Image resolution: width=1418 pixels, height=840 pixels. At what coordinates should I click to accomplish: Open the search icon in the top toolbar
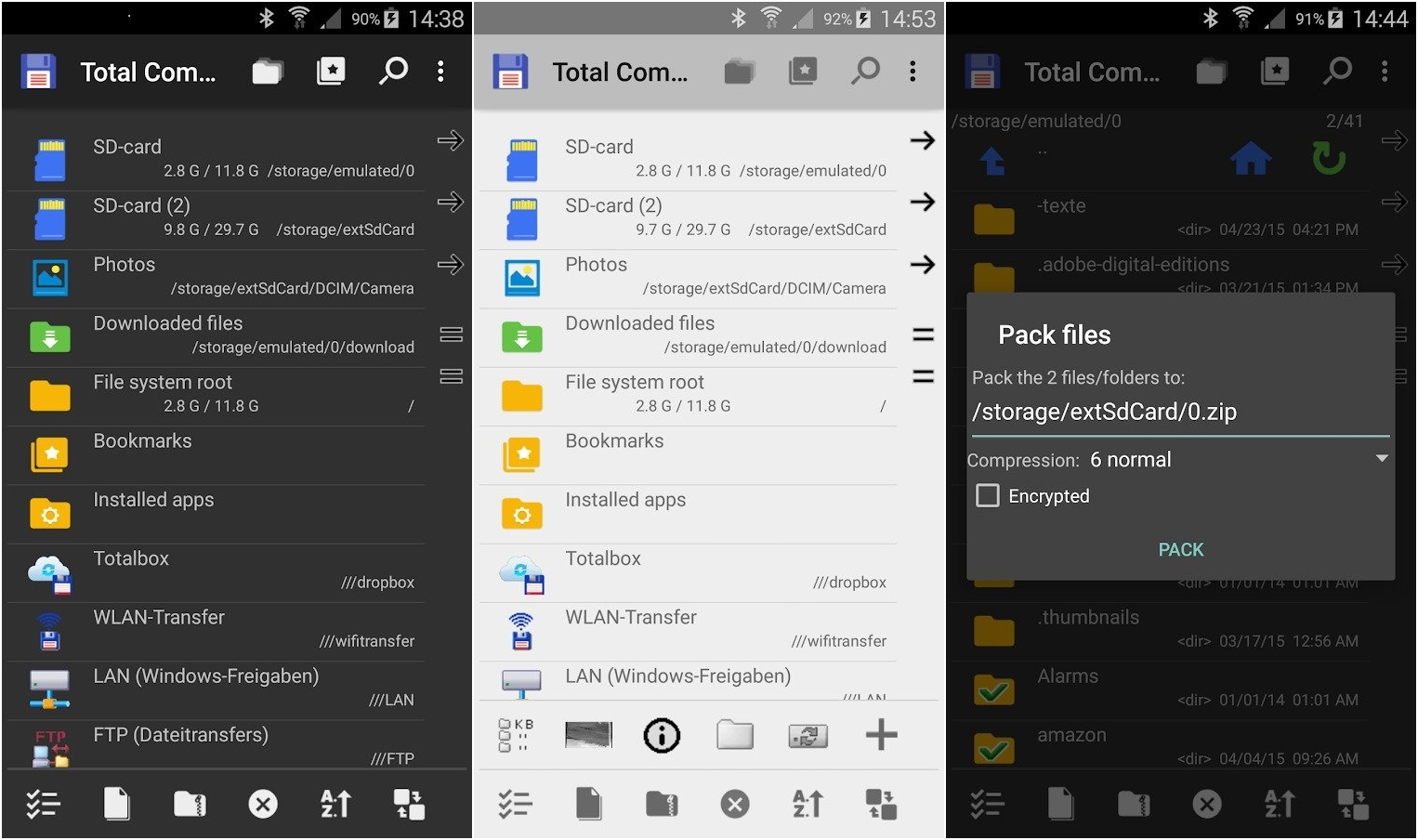pyautogui.click(x=394, y=71)
